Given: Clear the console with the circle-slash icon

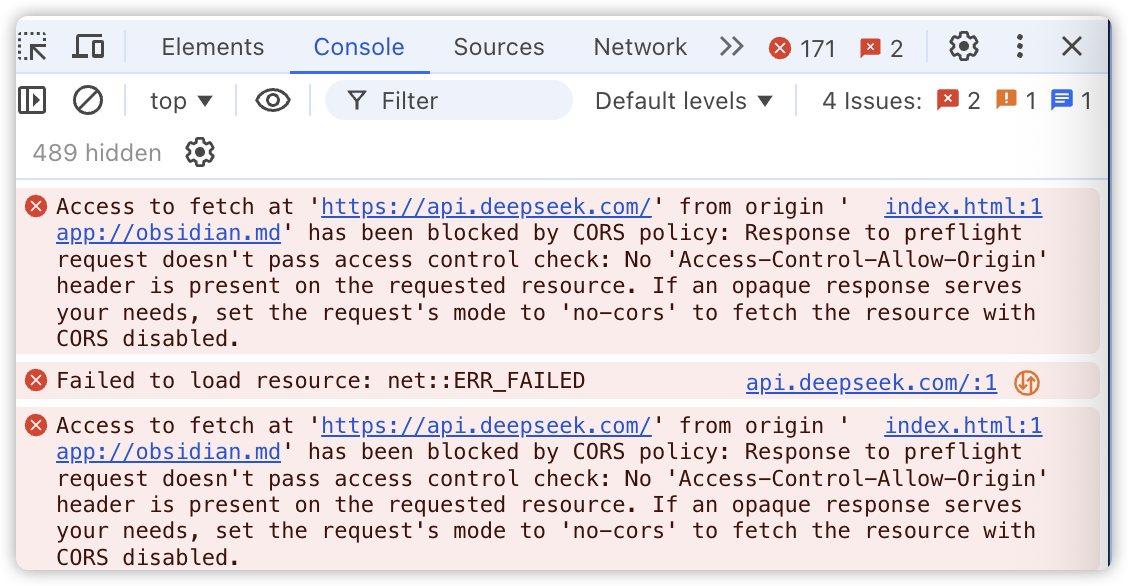Looking at the screenshot, I should click(88, 101).
